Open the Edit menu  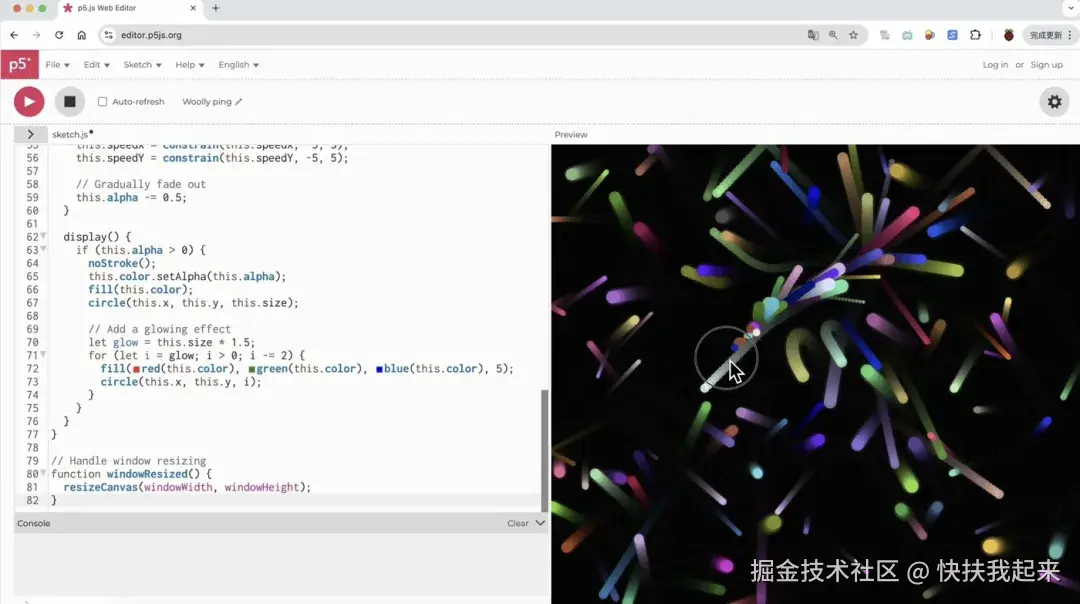point(96,65)
